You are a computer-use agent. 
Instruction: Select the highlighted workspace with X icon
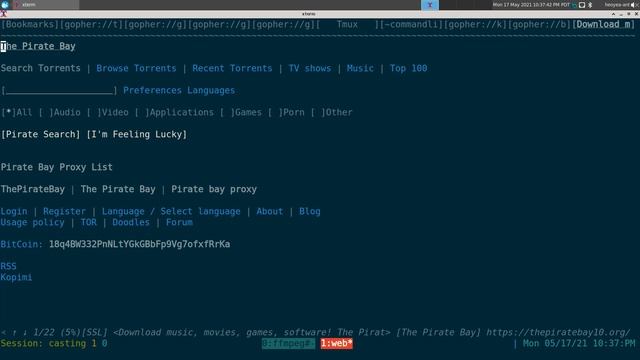coord(430,5)
